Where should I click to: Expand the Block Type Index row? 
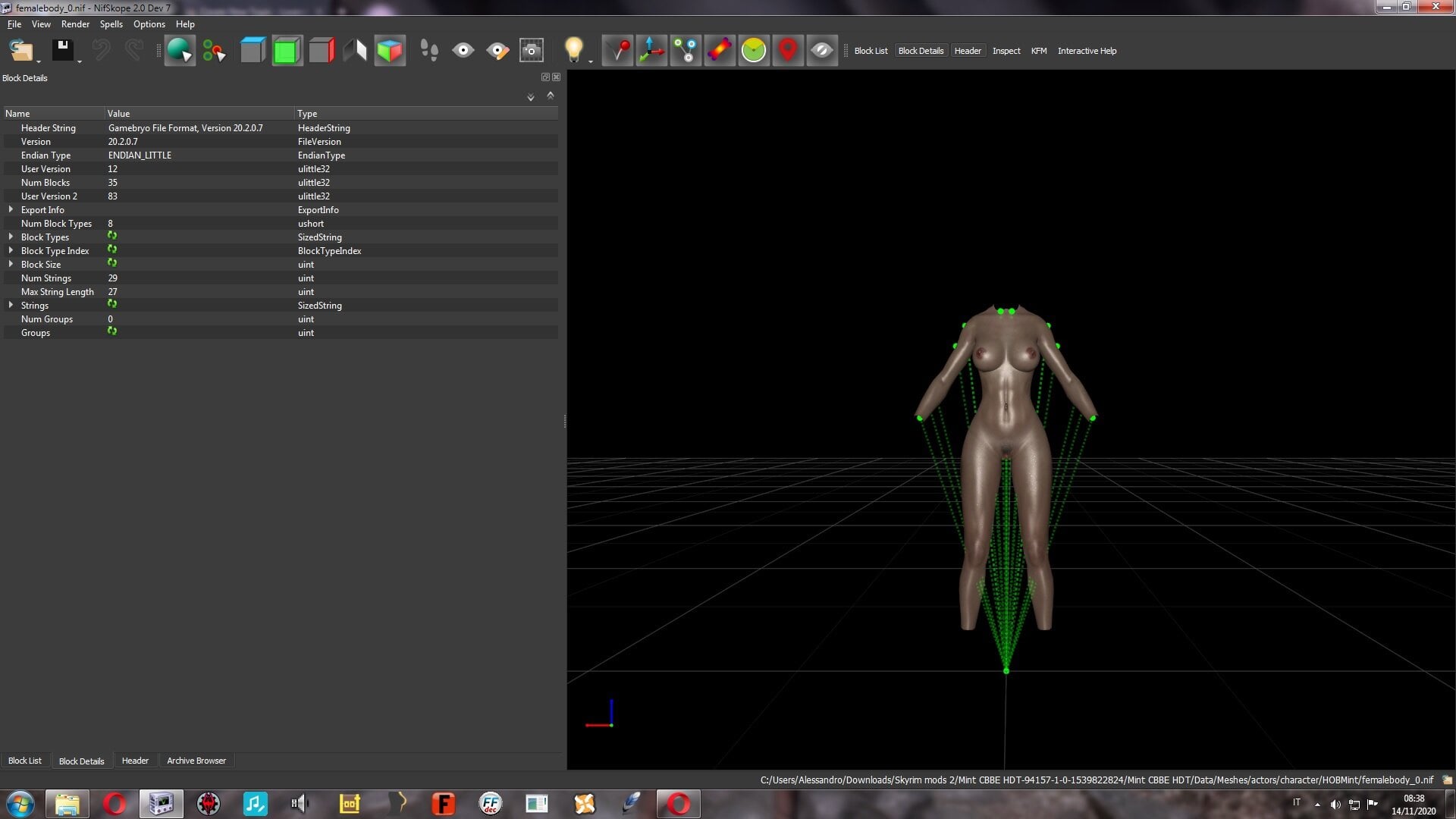(x=11, y=250)
